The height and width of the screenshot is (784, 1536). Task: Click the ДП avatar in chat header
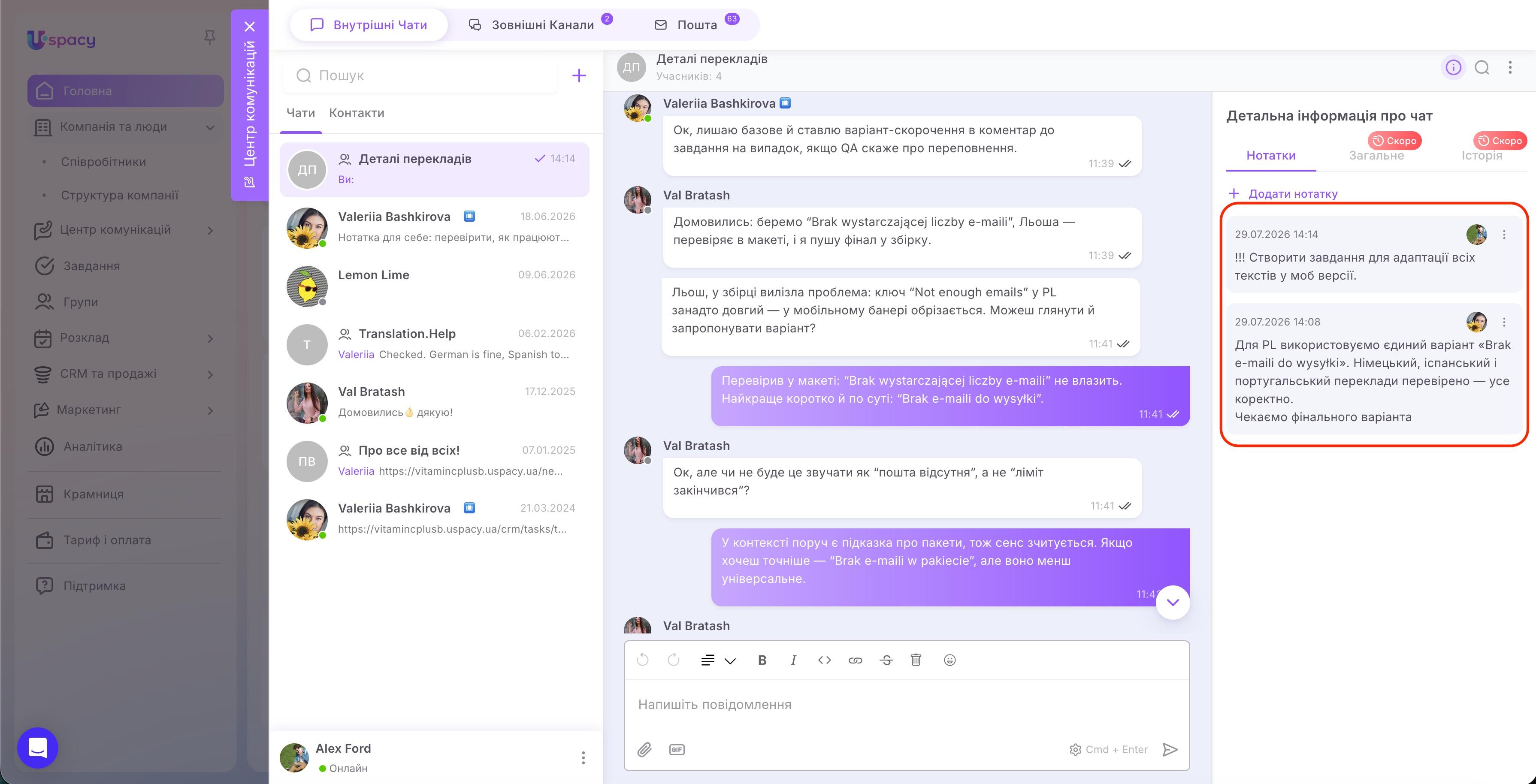pyautogui.click(x=632, y=67)
